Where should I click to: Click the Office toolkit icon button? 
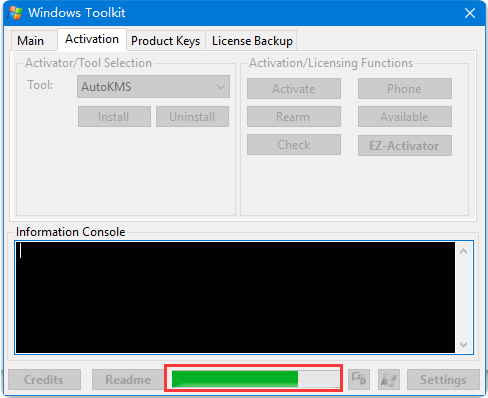tap(359, 379)
